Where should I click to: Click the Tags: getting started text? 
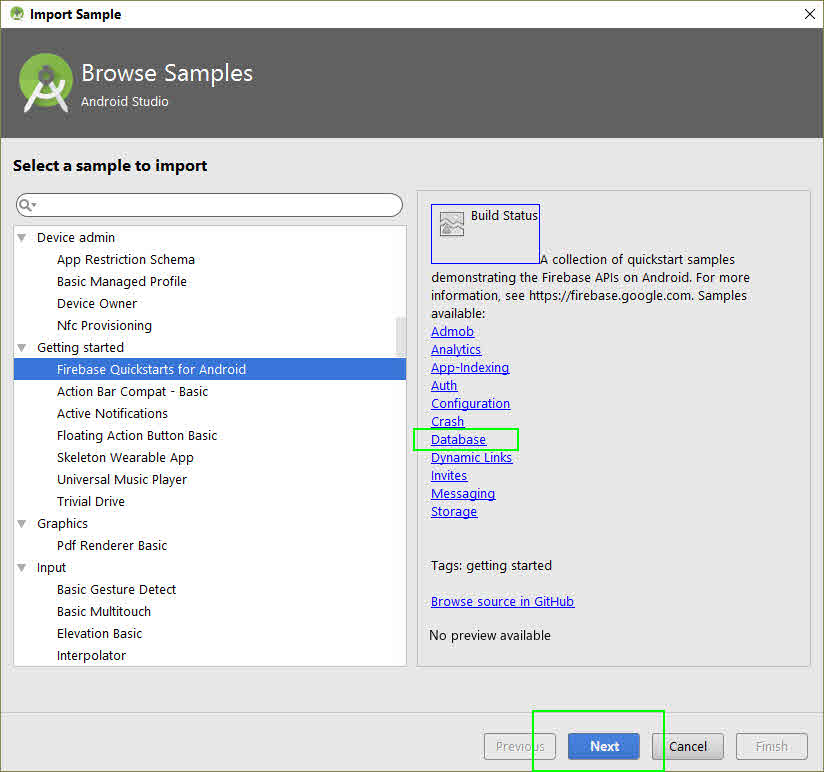[491, 565]
